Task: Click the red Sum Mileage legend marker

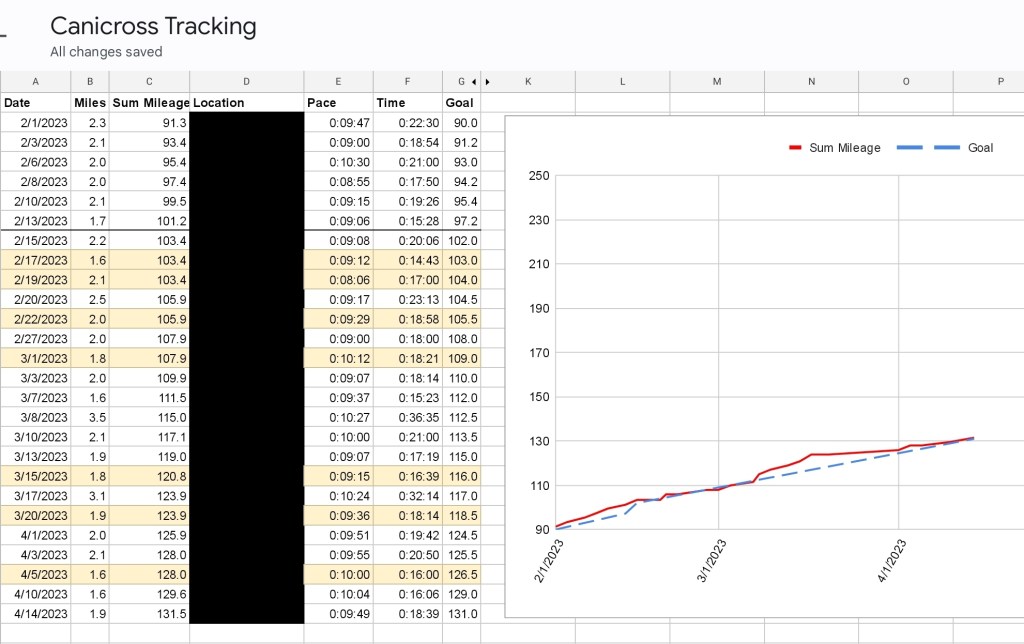Action: [x=796, y=148]
